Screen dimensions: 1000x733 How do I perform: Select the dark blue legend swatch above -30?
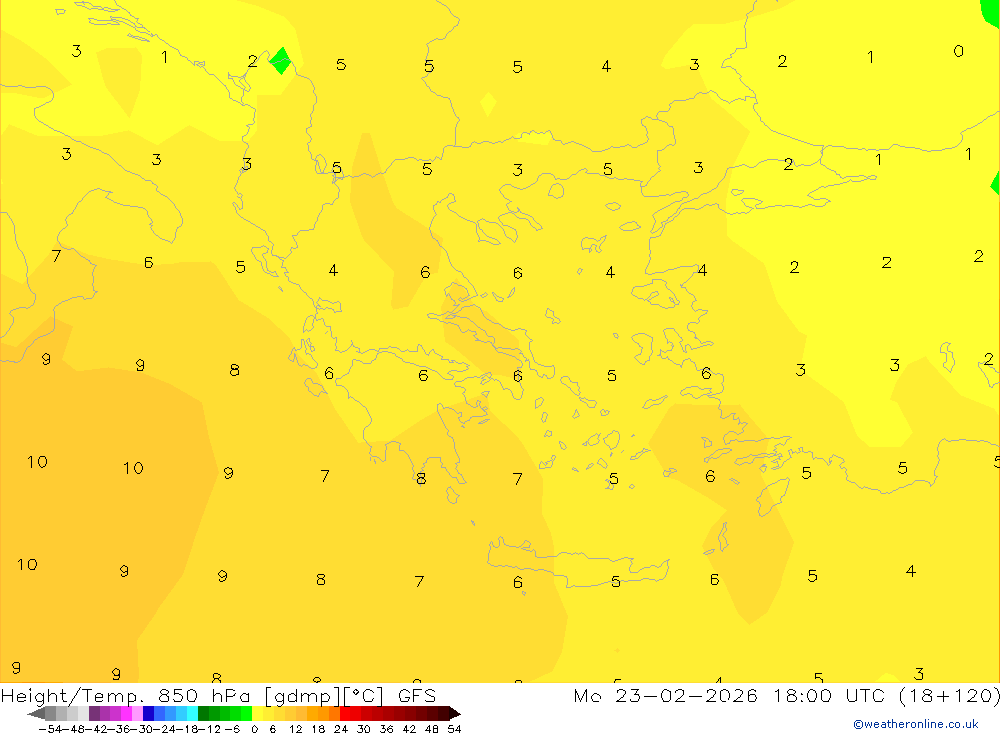[149, 713]
